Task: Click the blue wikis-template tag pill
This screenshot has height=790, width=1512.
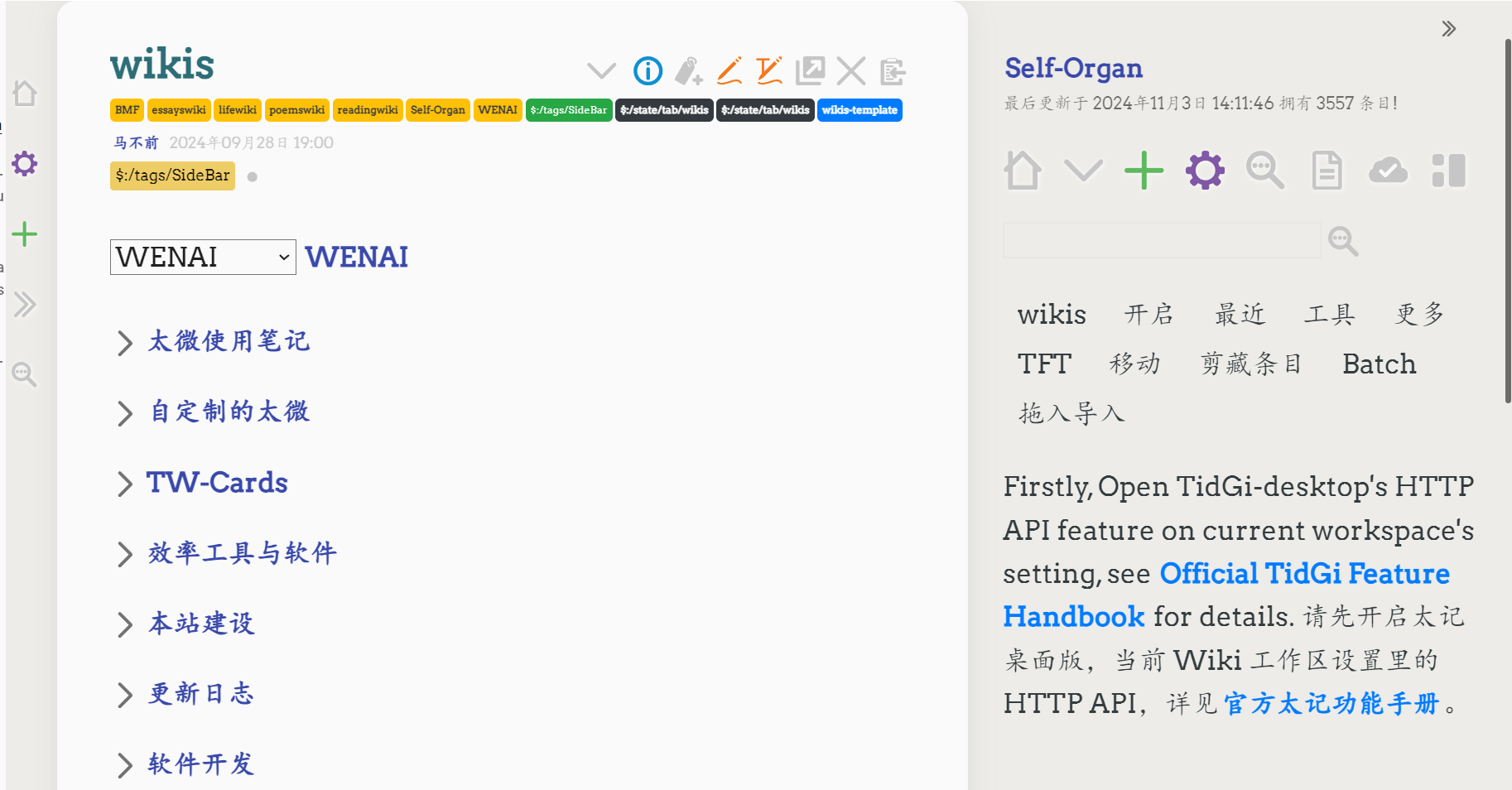Action: click(860, 110)
